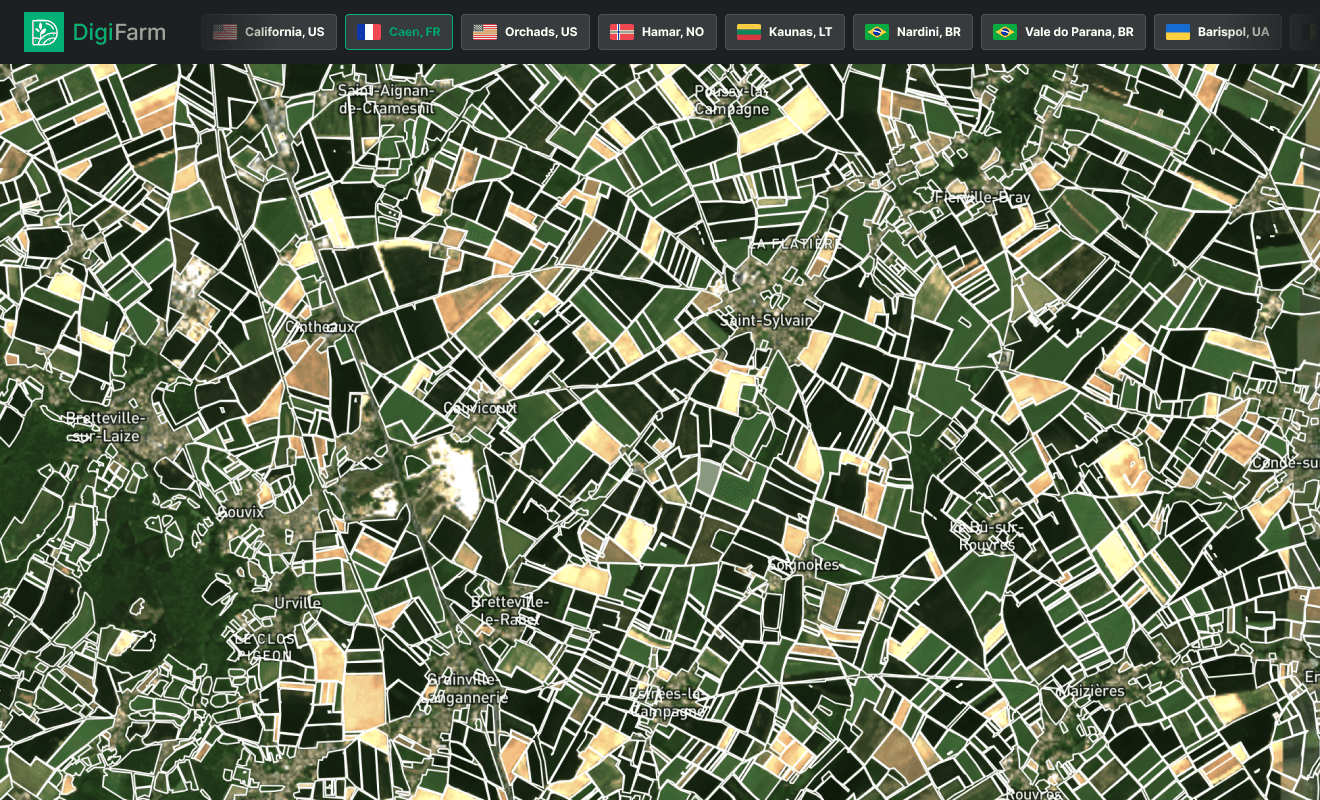Toggle the Orchads, US location
This screenshot has width=1320, height=800.
click(525, 31)
